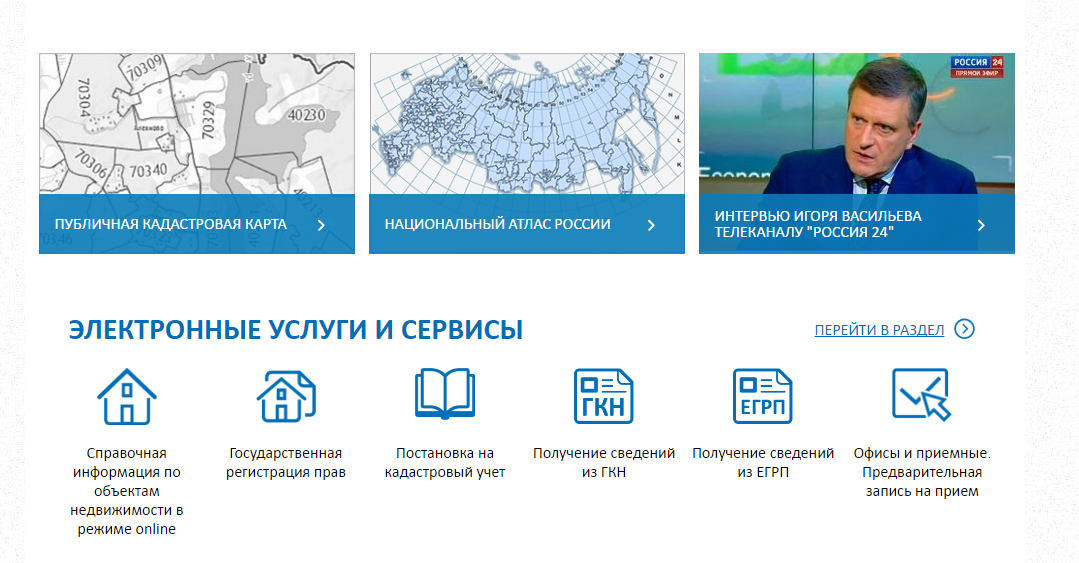
Task: Open the Интервью Игоря Васильева banner title
Action: tap(818, 224)
